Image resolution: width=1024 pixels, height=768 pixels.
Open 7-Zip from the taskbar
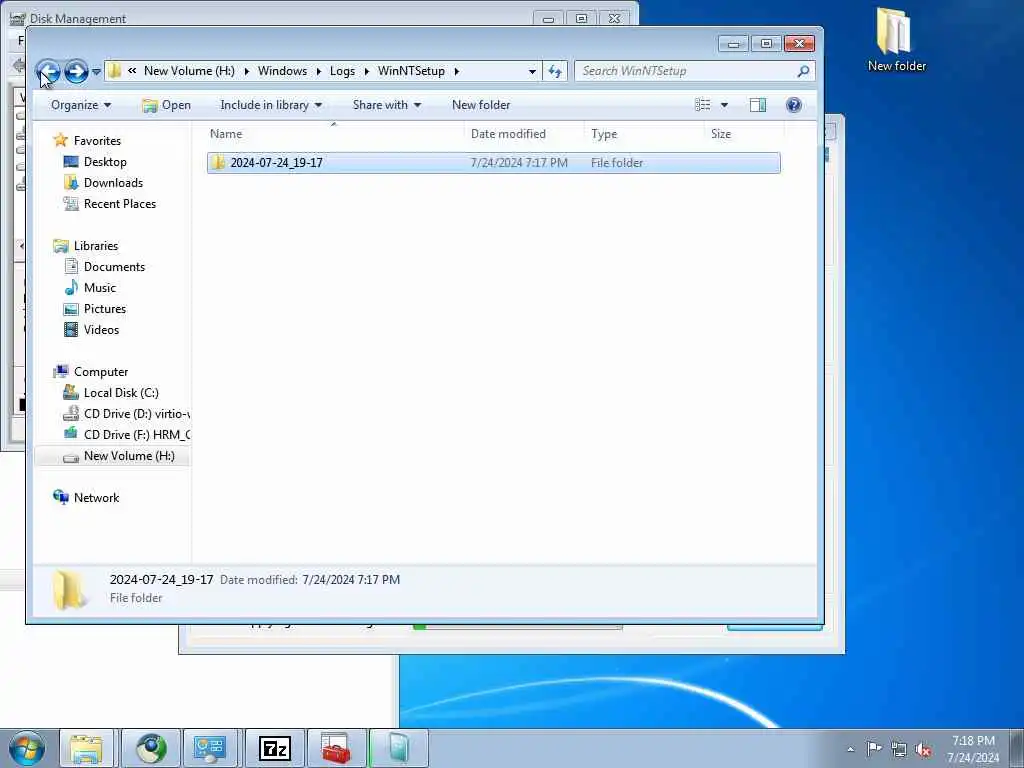pos(274,748)
